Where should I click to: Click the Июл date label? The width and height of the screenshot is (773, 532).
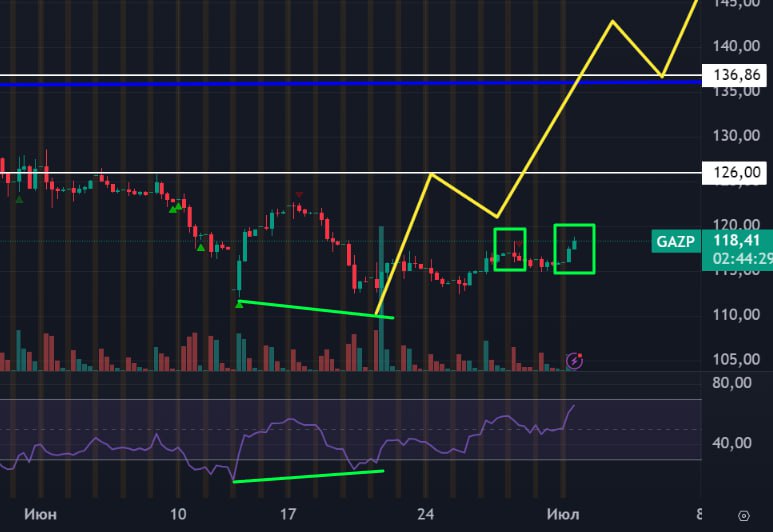pos(563,515)
